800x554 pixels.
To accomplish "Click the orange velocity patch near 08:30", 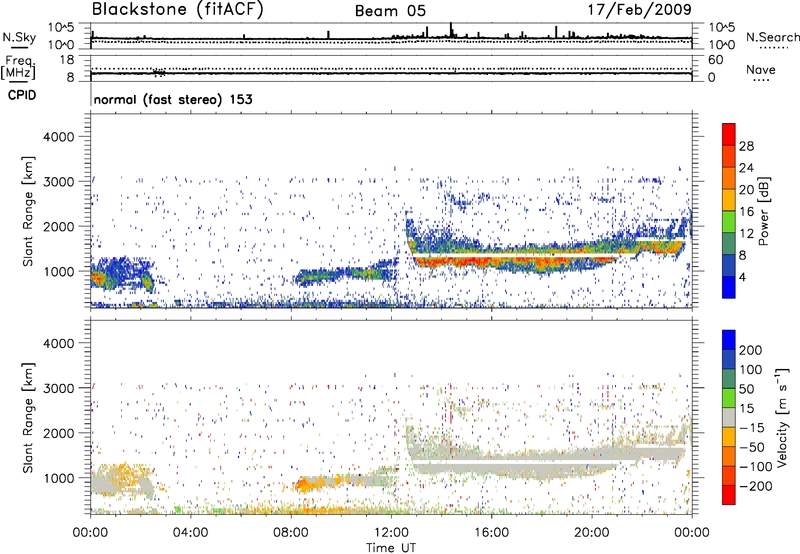I will (x=307, y=484).
